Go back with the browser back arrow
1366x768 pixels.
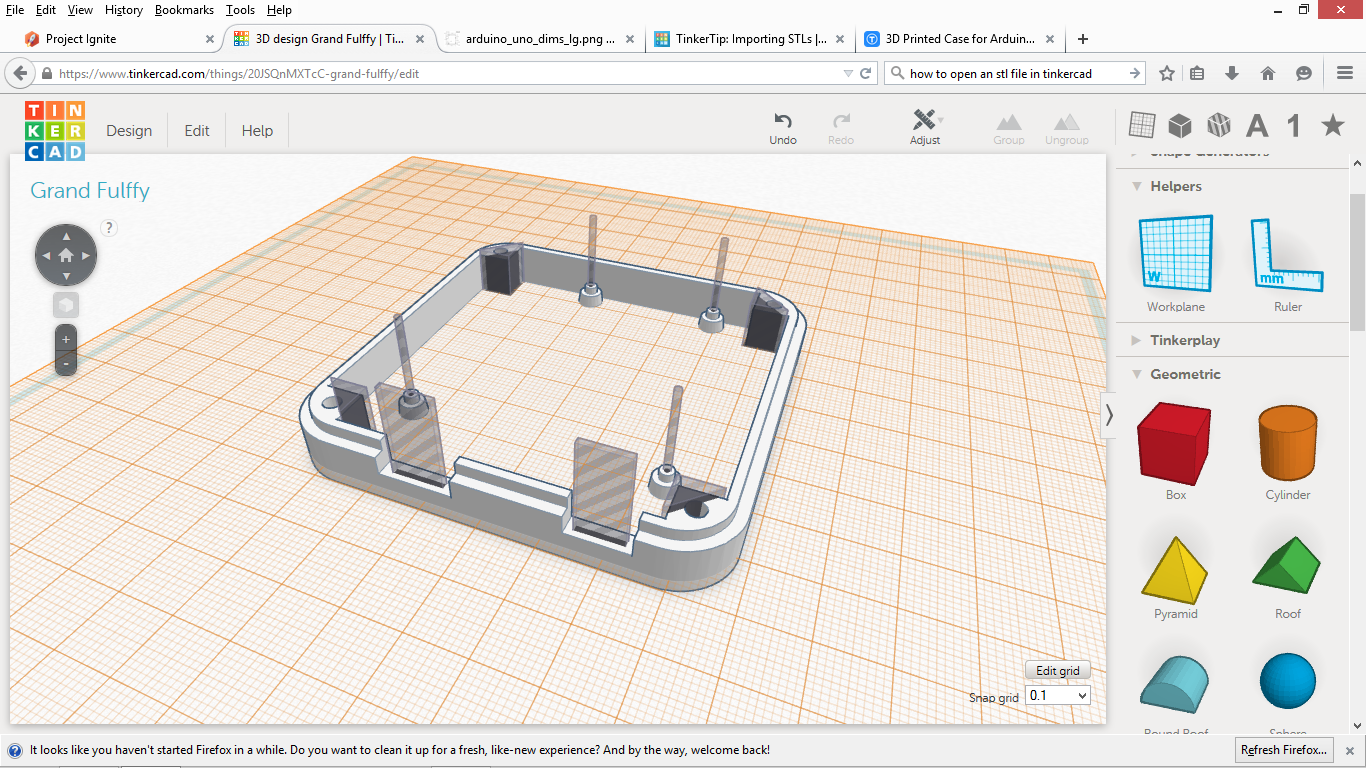pyautogui.click(x=19, y=73)
